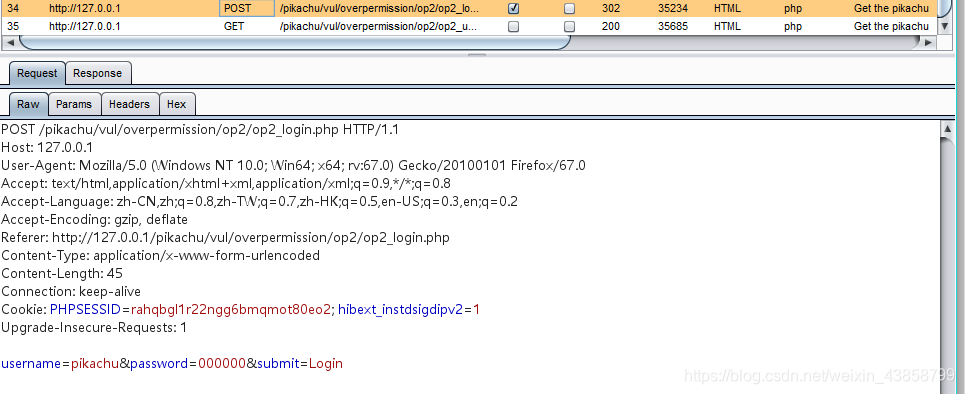This screenshot has height=394, width=965.
Task: Click the history table horizontal scrollbar thumb
Action: click(294, 42)
